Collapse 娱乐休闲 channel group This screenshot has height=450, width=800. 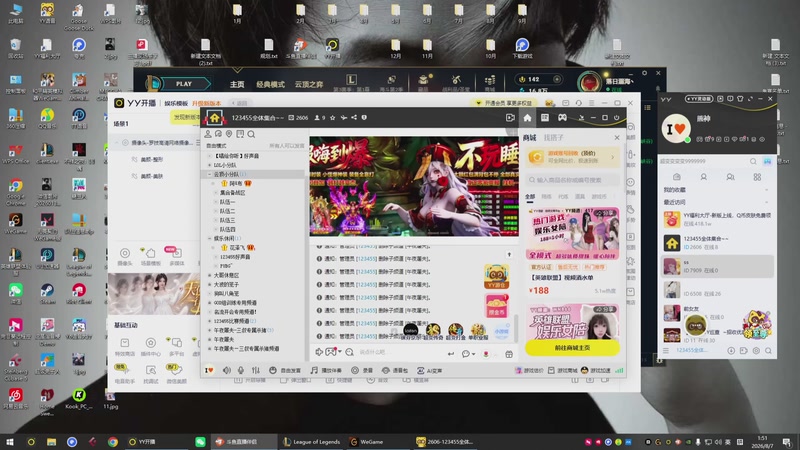click(209, 238)
